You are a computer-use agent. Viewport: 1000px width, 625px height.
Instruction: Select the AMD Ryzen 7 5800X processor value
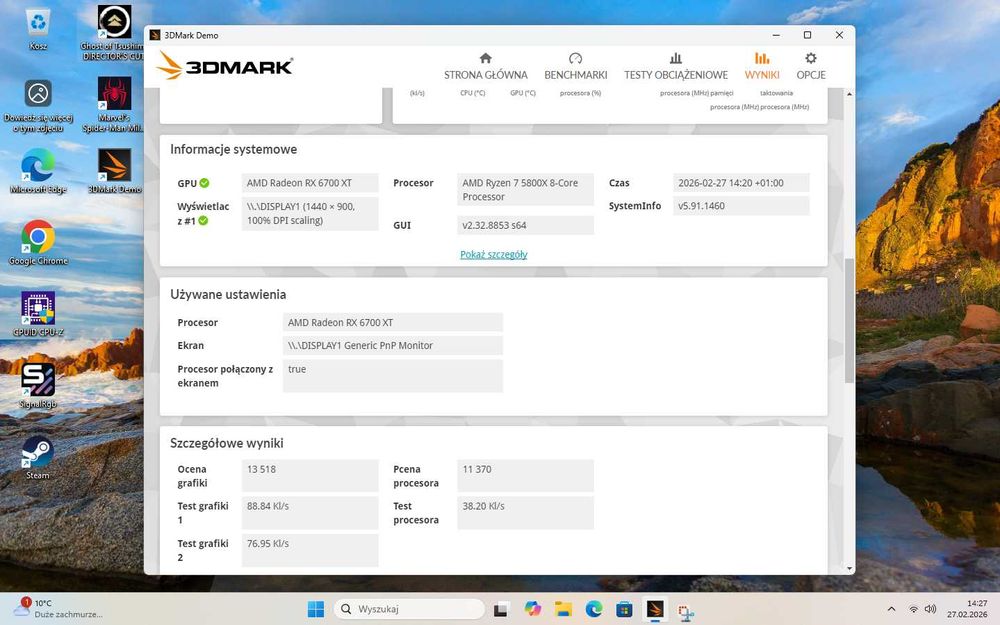pyautogui.click(x=526, y=189)
